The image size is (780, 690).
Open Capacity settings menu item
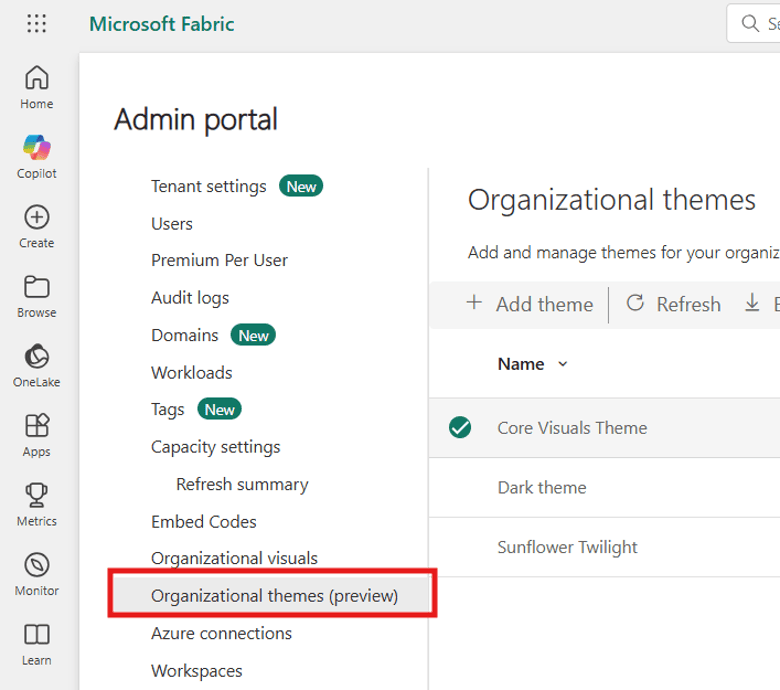point(215,447)
